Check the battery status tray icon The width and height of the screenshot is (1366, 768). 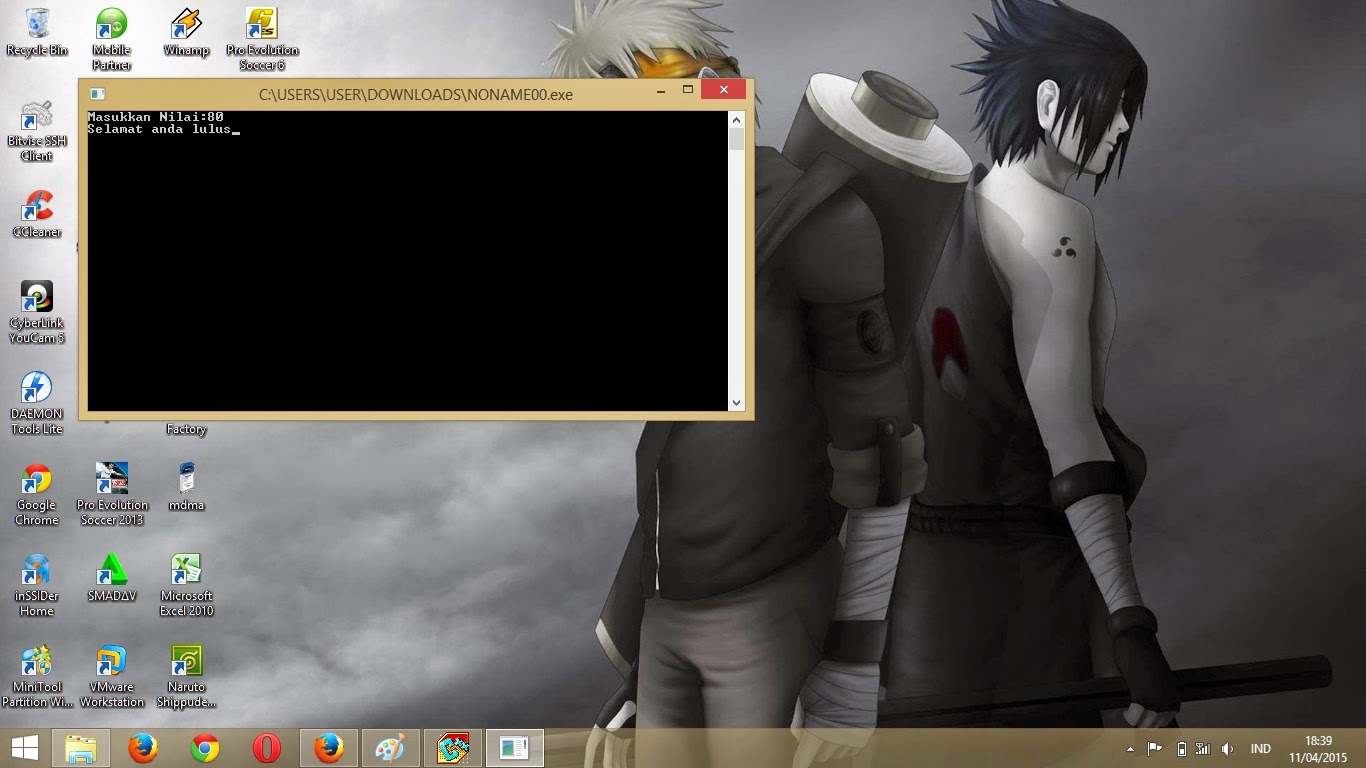[1181, 749]
